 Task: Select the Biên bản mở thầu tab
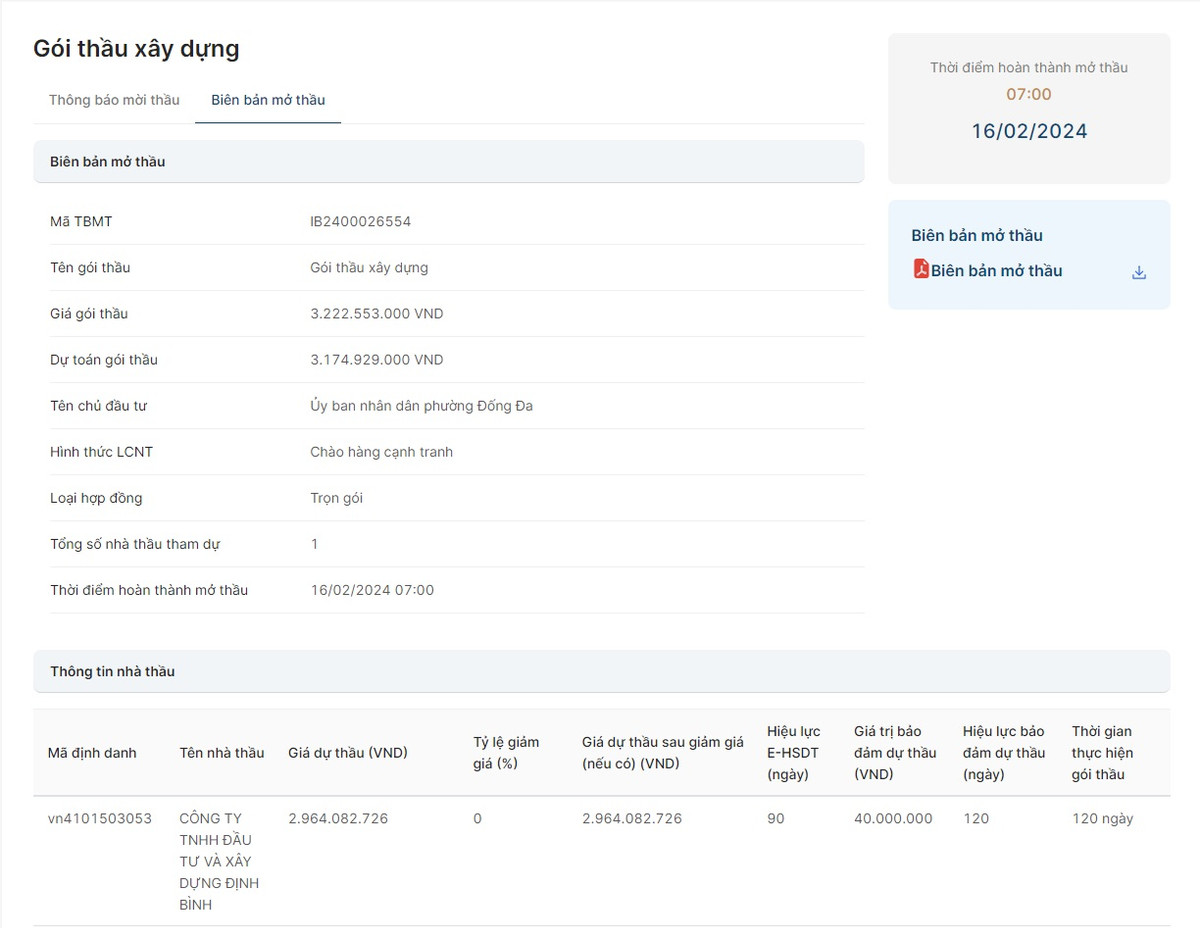coord(268,100)
